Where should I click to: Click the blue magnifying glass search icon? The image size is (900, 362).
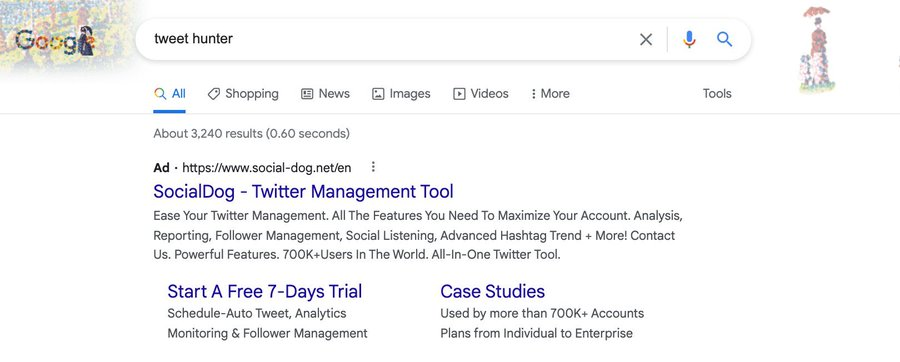724,39
